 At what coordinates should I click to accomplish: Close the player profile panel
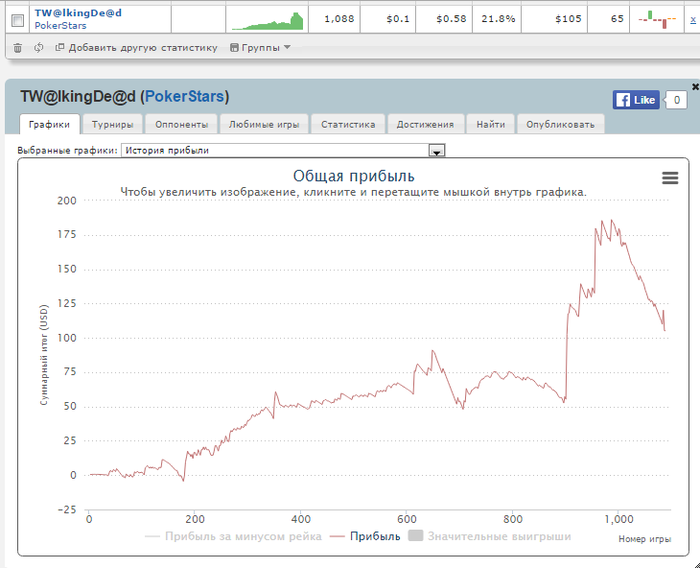(x=695, y=87)
